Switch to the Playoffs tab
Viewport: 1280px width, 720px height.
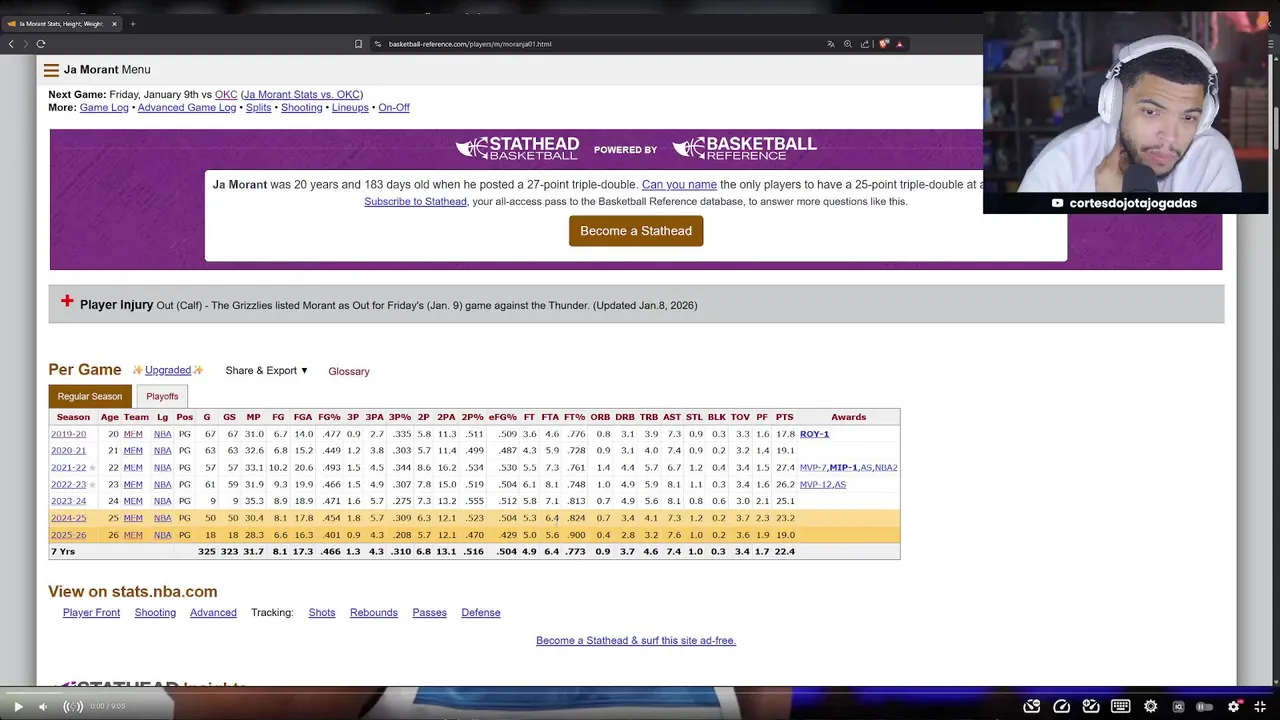point(162,397)
